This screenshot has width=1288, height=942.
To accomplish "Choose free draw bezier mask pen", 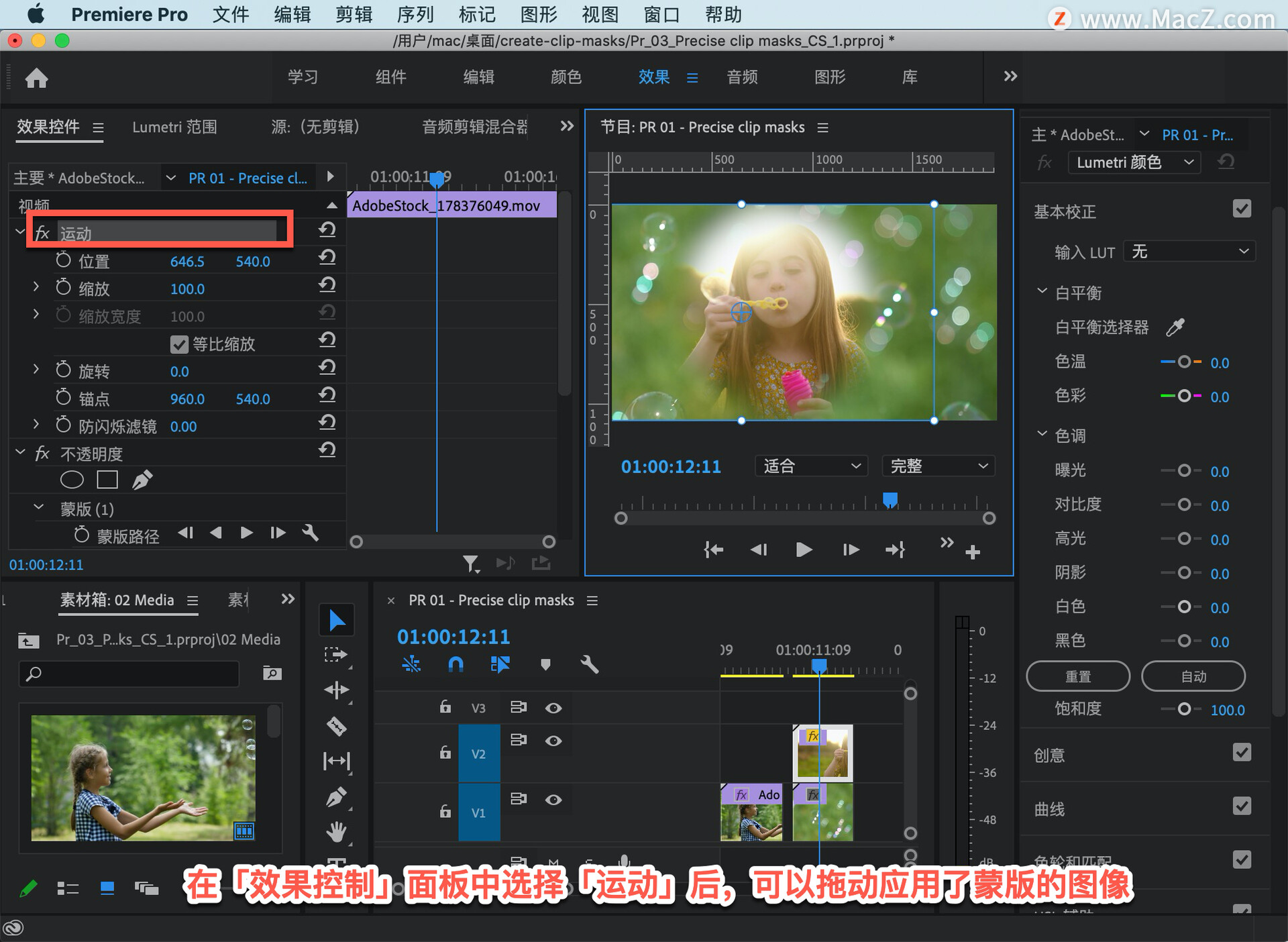I will 142,479.
